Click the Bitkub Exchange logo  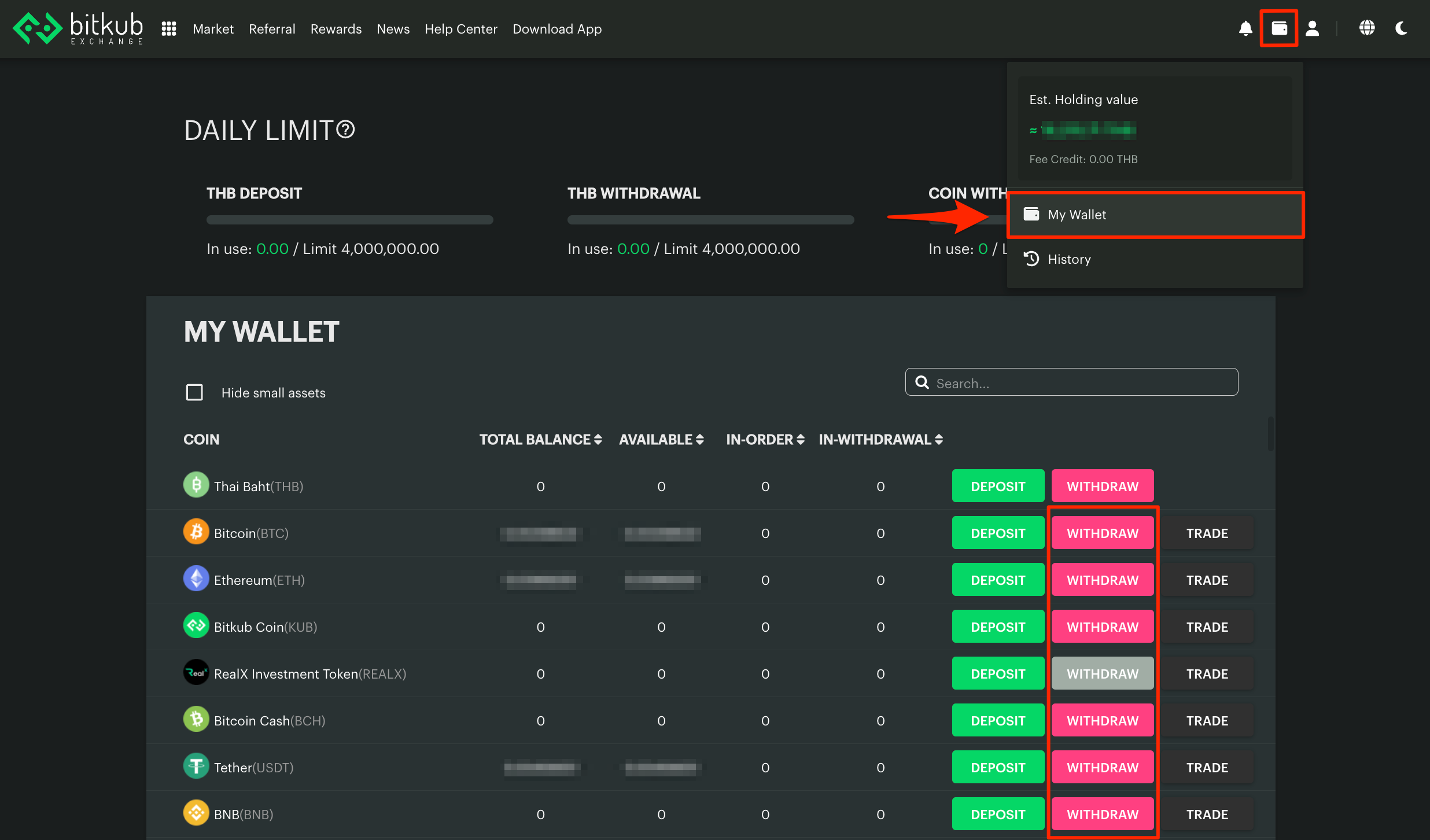coord(78,28)
